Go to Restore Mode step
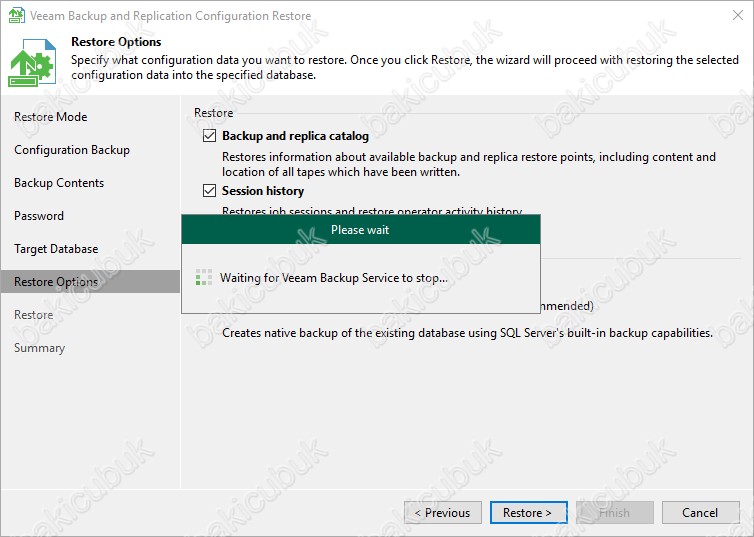This screenshot has width=754, height=537. pos(50,117)
